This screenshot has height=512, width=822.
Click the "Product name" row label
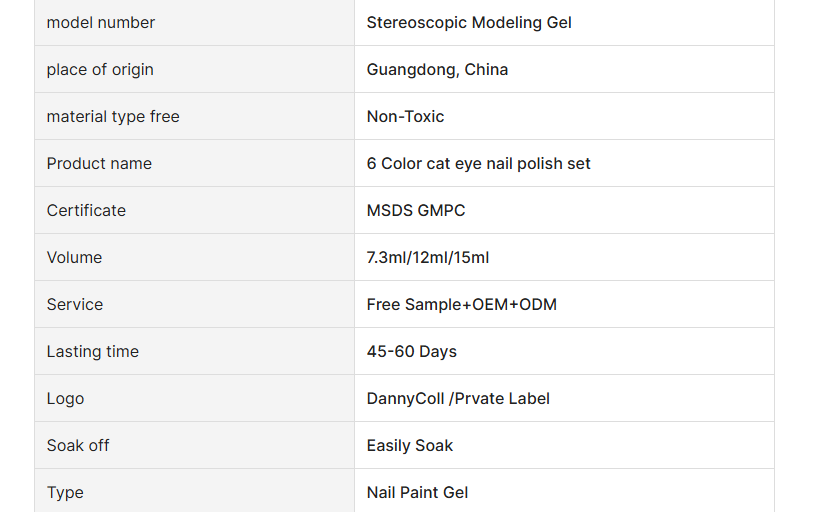pos(99,164)
